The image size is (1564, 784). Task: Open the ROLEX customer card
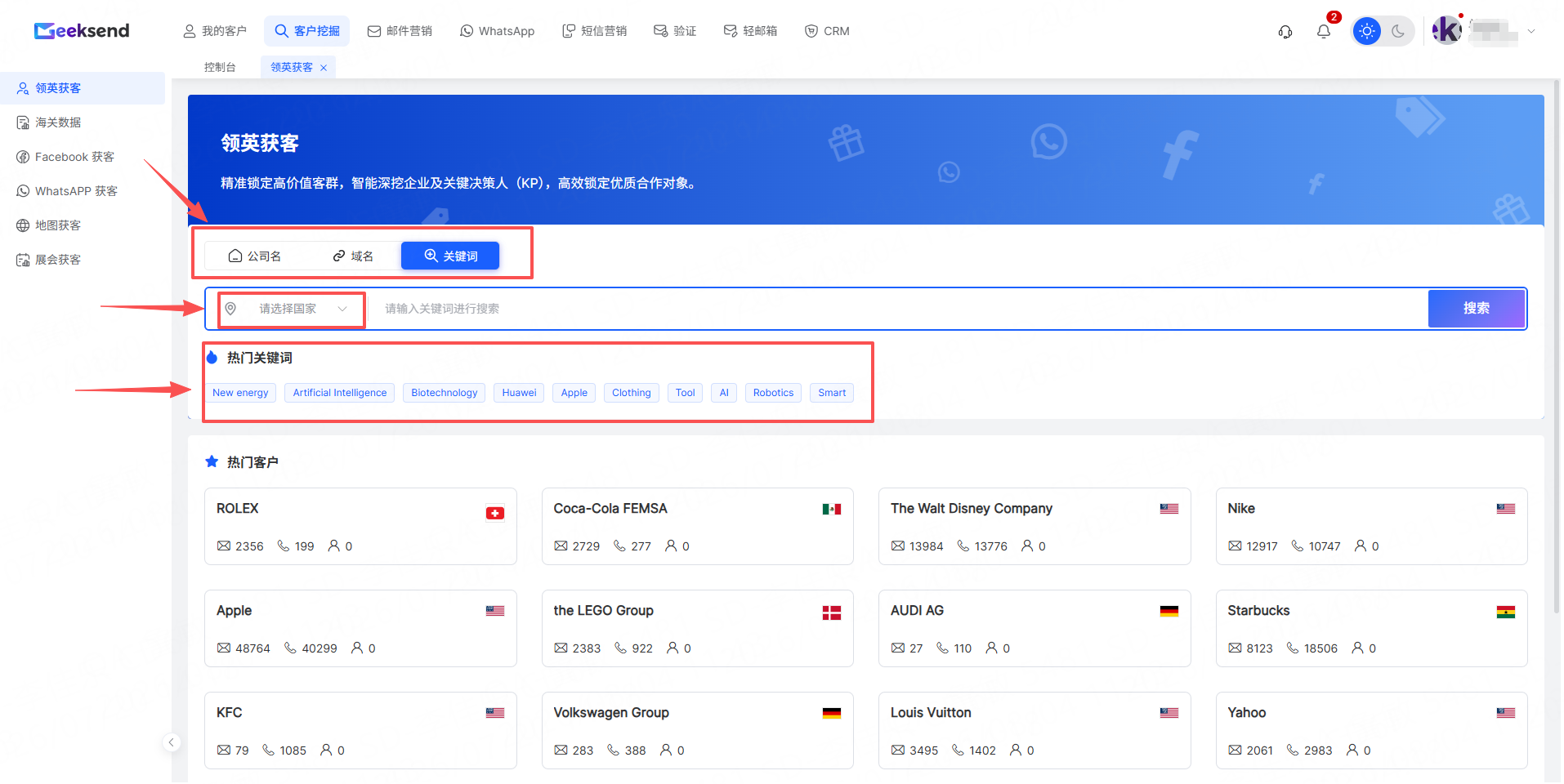pos(360,527)
